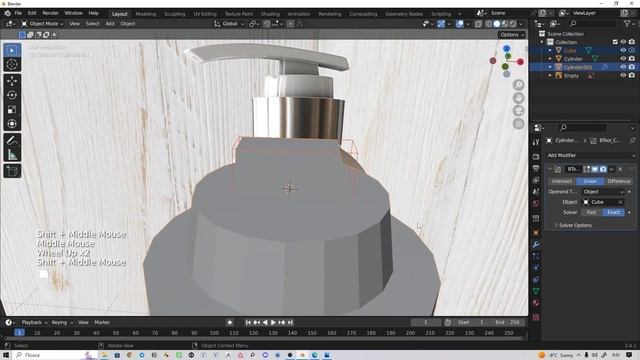640x360 pixels.
Task: Open the Operand Type Object dropdown
Action: pyautogui.click(x=603, y=192)
